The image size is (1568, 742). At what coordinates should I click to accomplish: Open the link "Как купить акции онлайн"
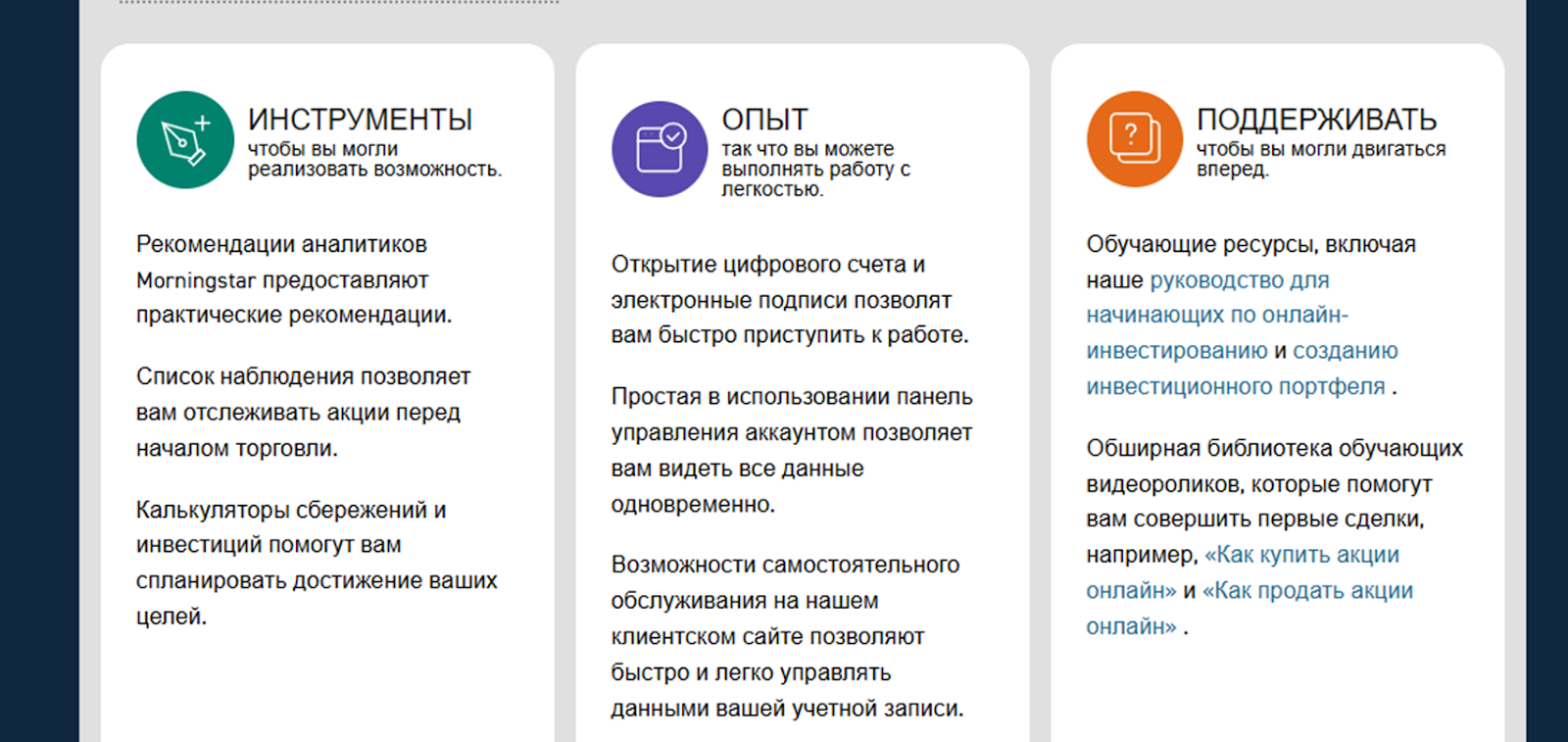coord(1243,572)
